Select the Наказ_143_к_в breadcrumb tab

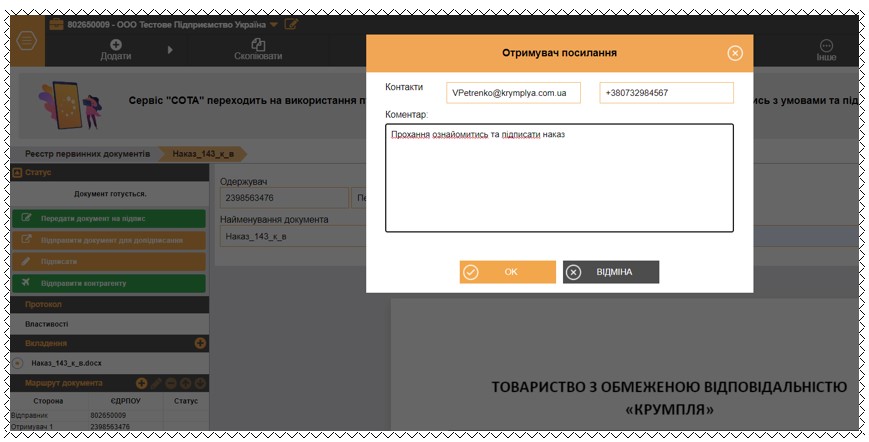point(203,154)
